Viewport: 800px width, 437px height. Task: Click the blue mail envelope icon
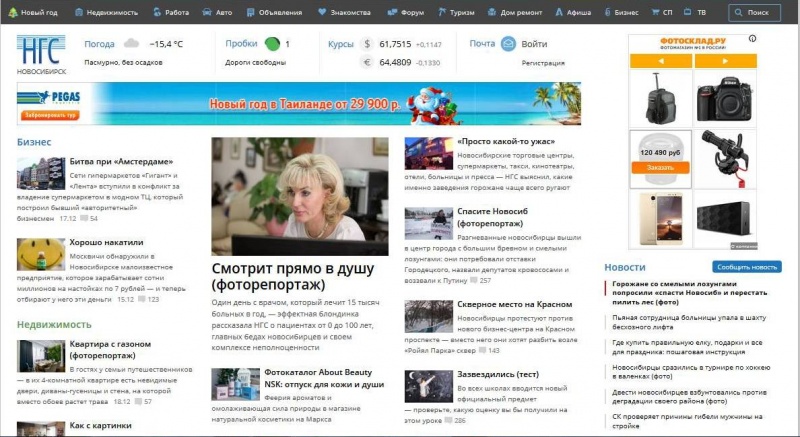(x=508, y=44)
